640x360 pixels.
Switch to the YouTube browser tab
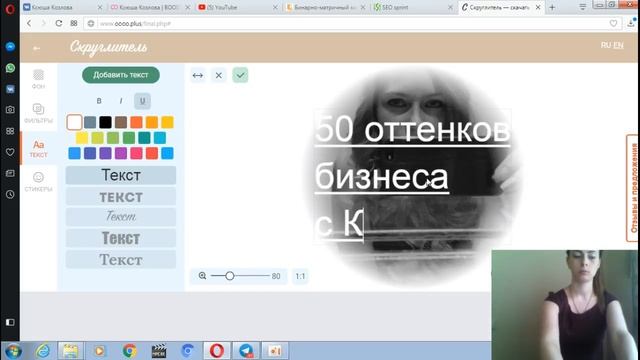click(x=236, y=7)
